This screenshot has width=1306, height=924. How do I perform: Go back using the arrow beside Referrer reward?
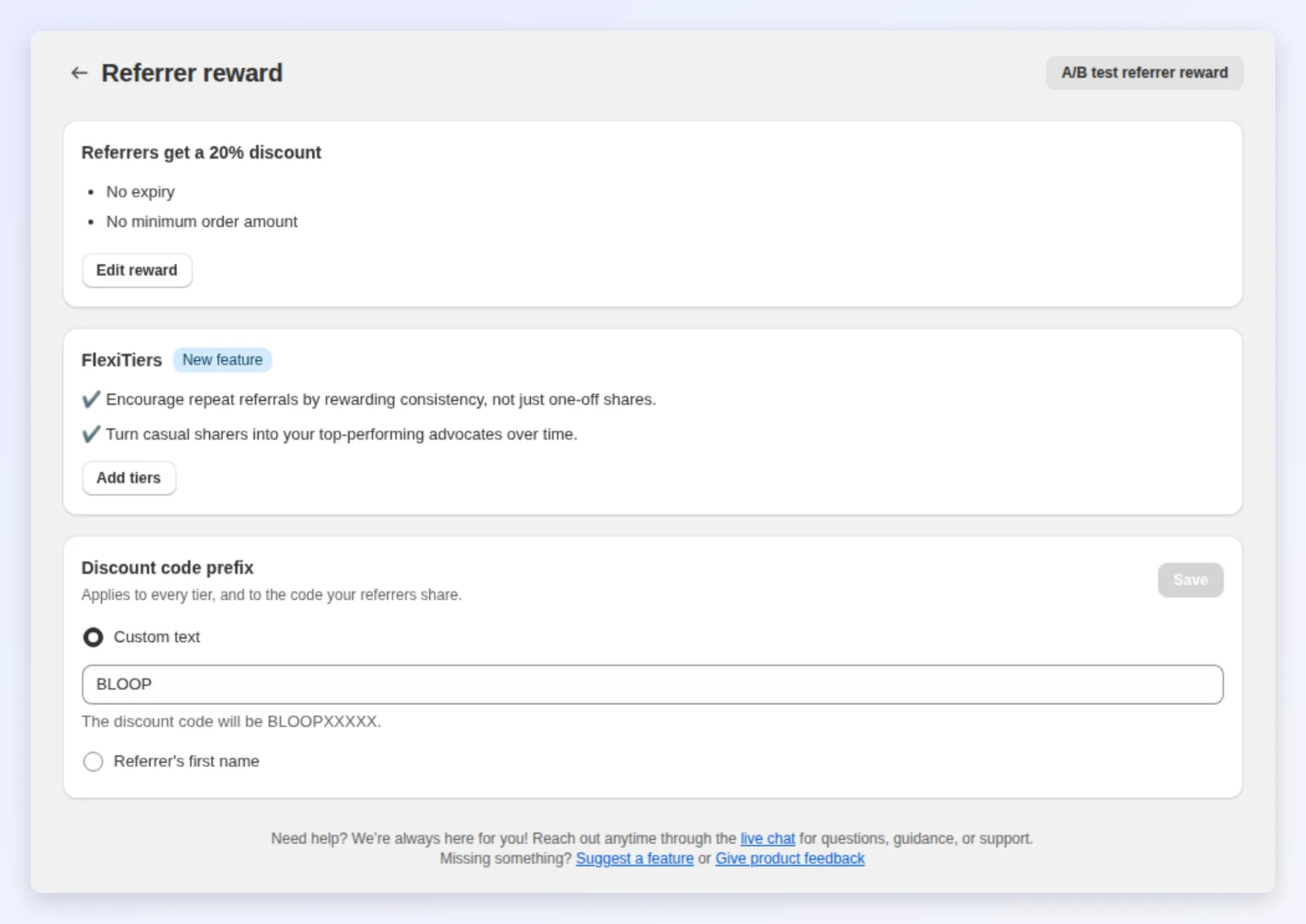tap(79, 73)
